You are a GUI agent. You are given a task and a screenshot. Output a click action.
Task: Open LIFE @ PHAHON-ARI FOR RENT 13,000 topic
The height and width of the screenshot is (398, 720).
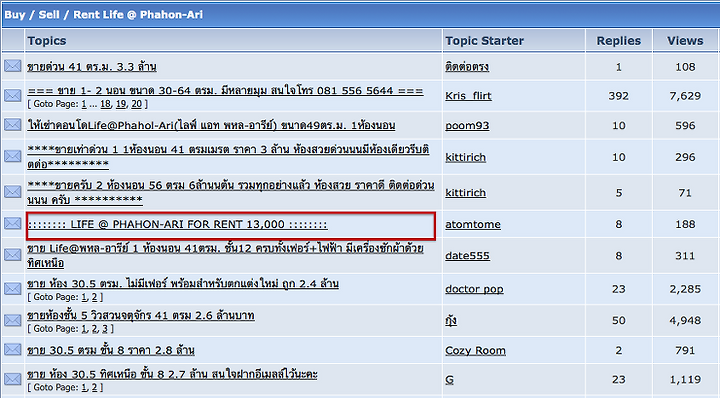(177, 224)
